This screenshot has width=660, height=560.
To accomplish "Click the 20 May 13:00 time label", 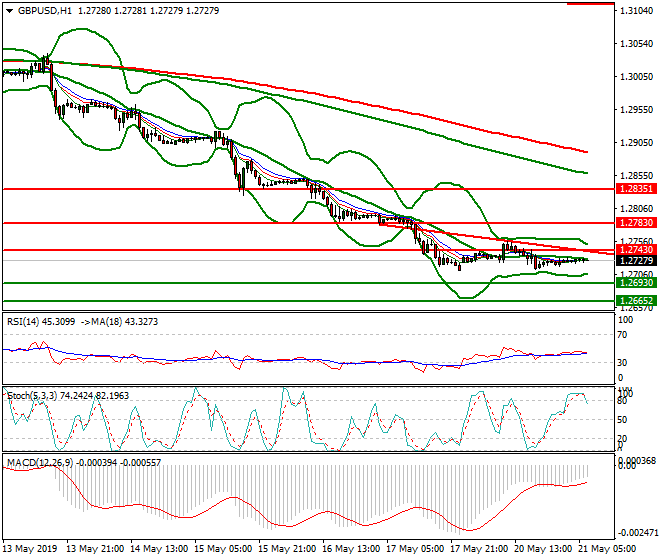I will [x=543, y=549].
